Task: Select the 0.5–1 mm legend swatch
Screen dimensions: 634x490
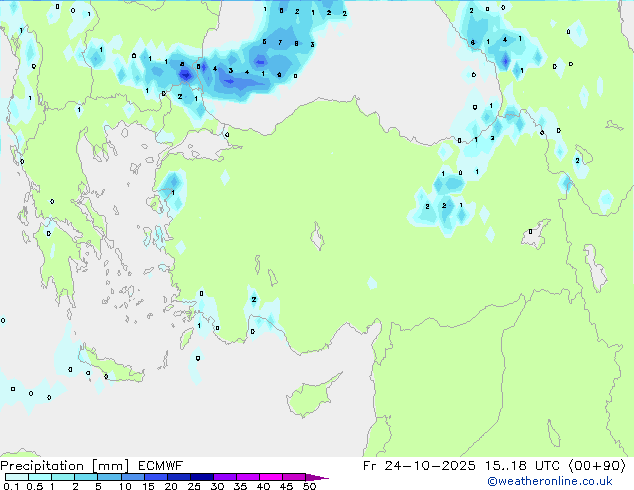Action: [40, 477]
